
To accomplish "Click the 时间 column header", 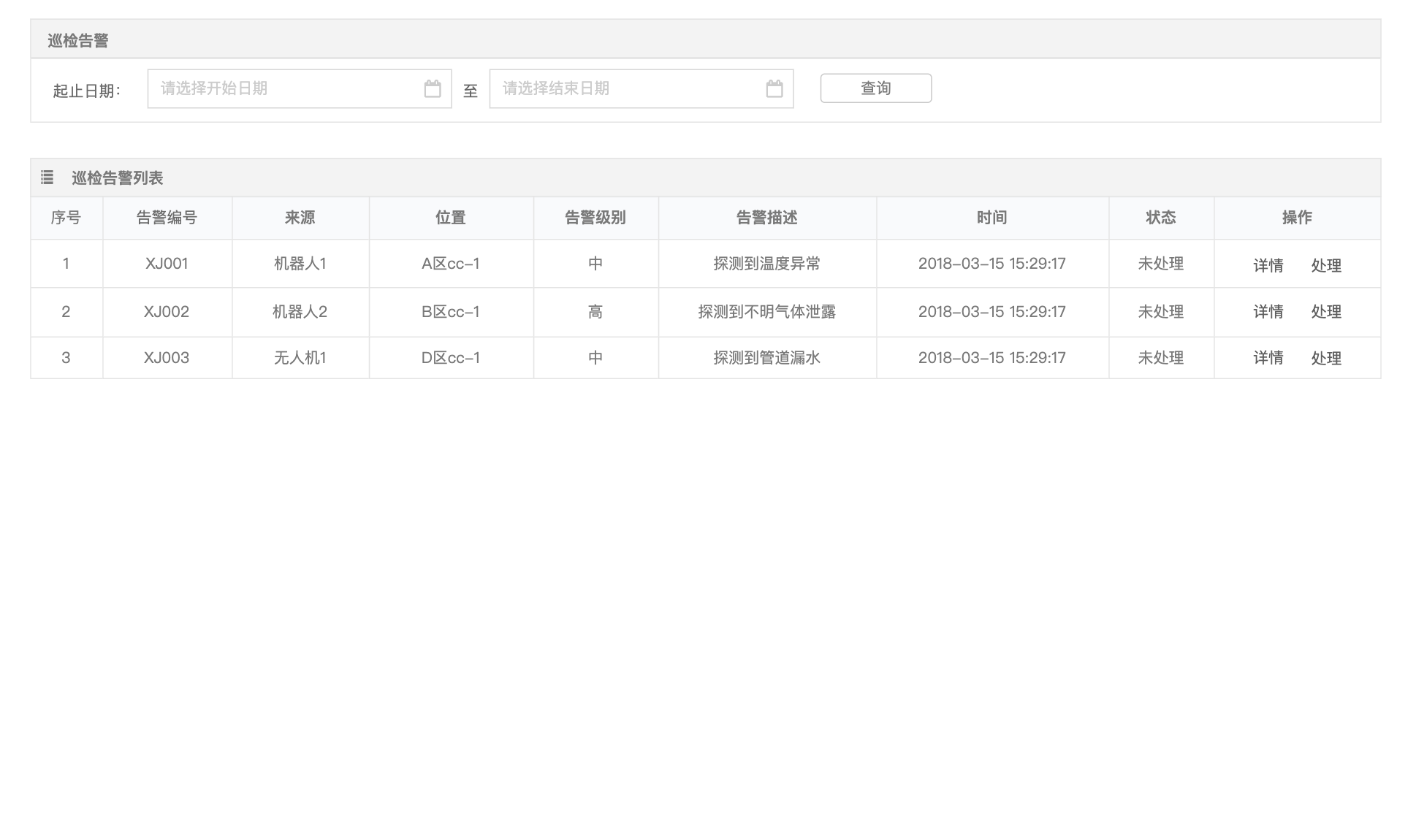I will click(991, 218).
